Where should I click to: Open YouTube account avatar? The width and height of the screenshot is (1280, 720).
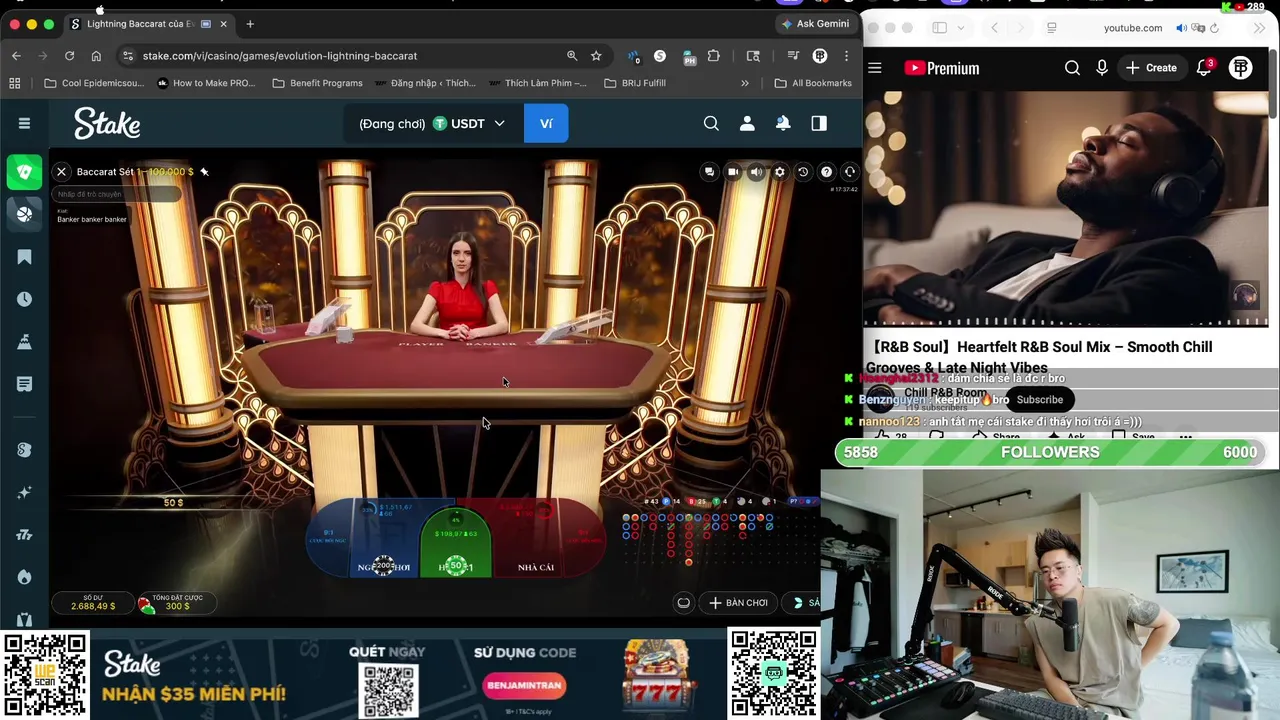1241,68
